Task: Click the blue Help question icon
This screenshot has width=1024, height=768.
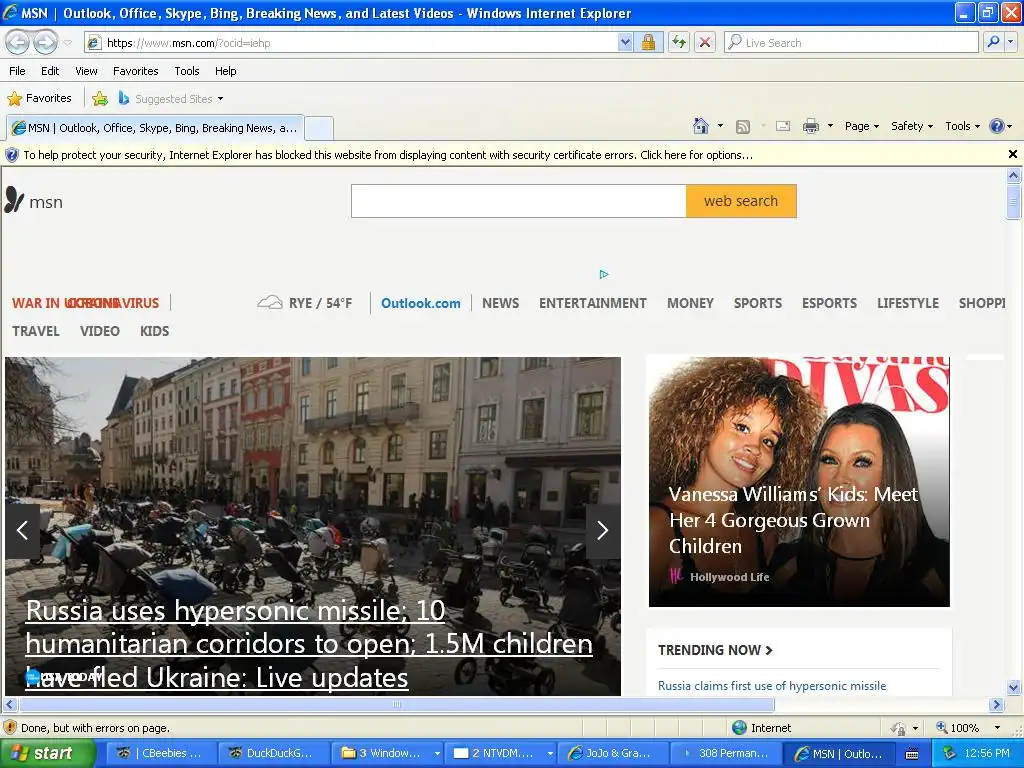Action: pos(997,126)
